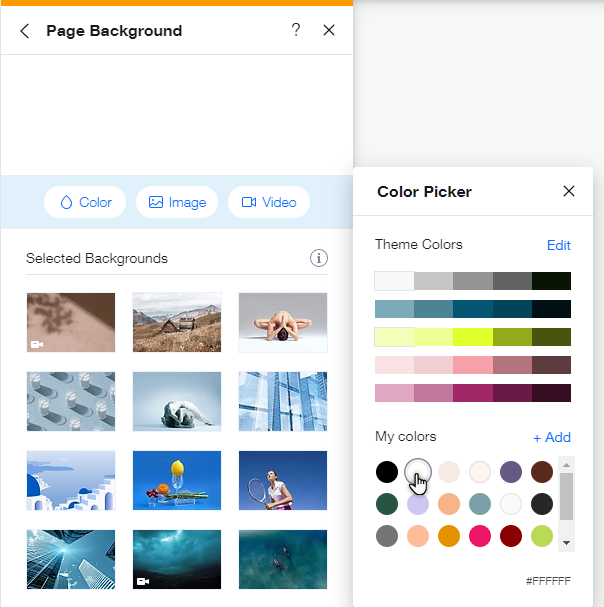Close the Page Background panel
604x607 pixels.
[x=329, y=31]
